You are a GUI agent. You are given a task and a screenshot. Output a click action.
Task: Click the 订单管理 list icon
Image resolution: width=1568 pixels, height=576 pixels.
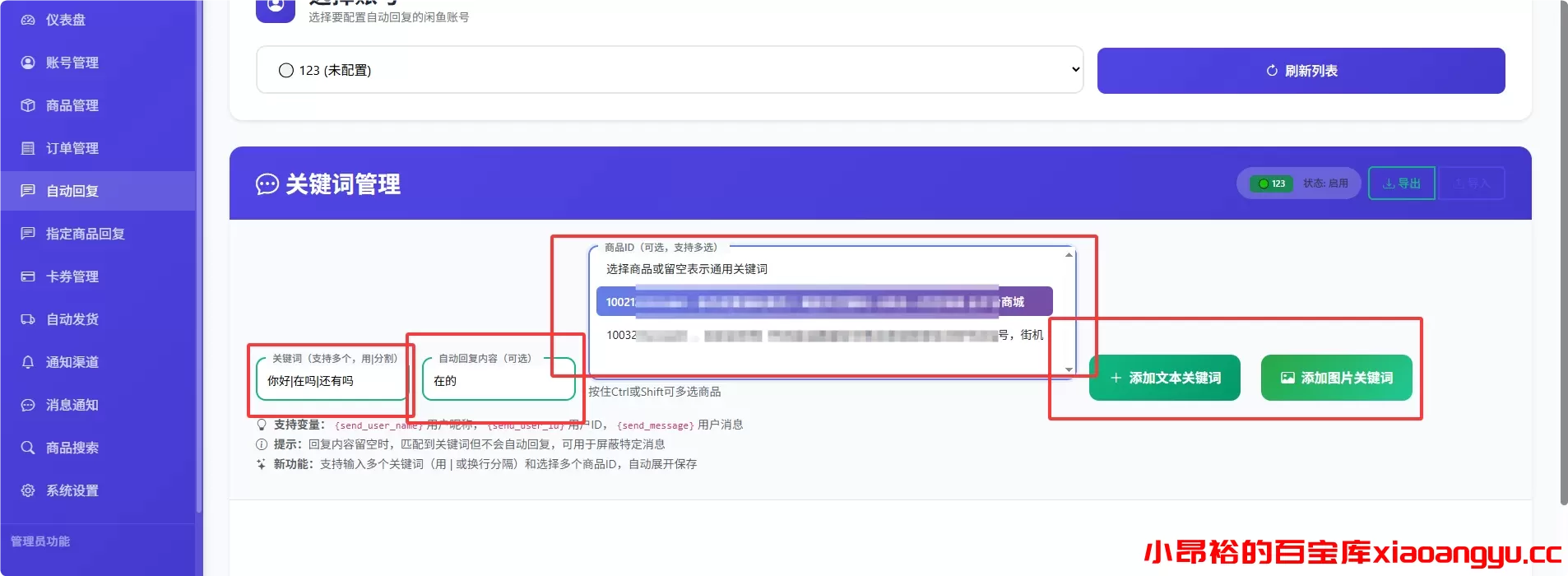pyautogui.click(x=28, y=148)
